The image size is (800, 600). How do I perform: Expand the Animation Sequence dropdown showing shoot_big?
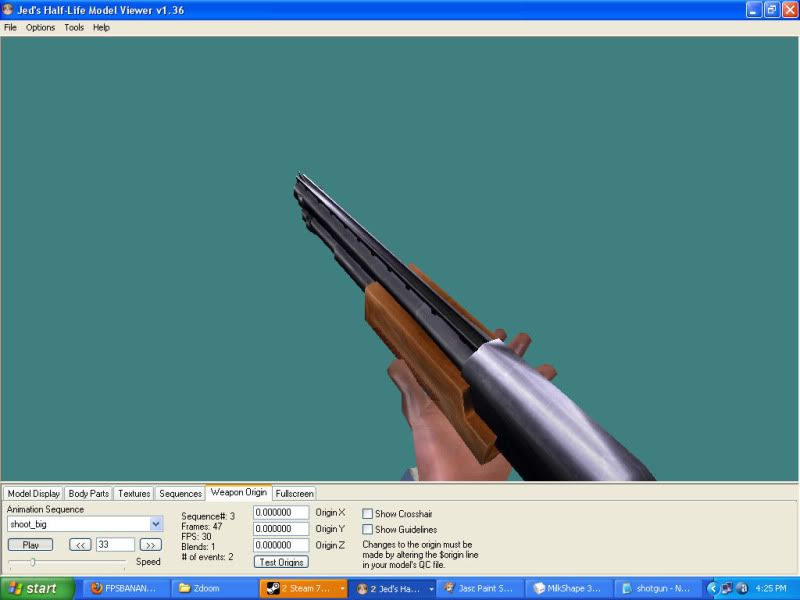156,524
